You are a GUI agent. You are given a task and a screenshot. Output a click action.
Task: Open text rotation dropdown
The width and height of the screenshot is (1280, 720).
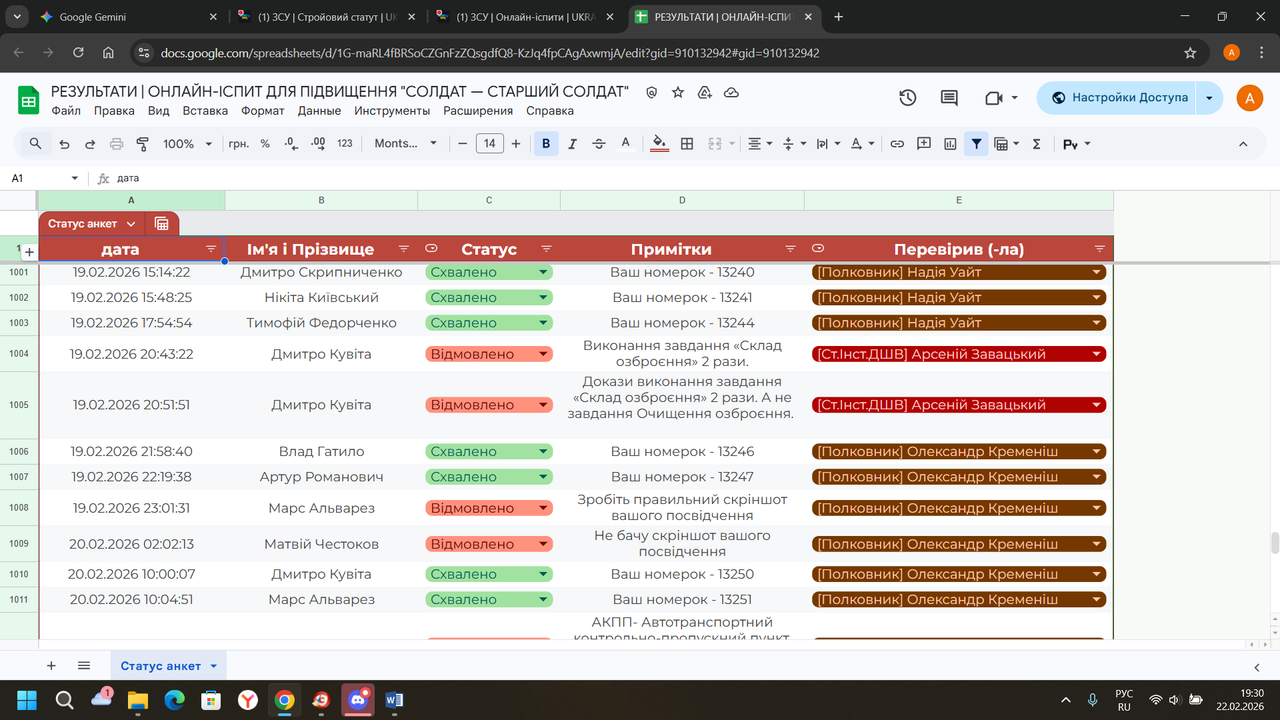click(x=862, y=144)
